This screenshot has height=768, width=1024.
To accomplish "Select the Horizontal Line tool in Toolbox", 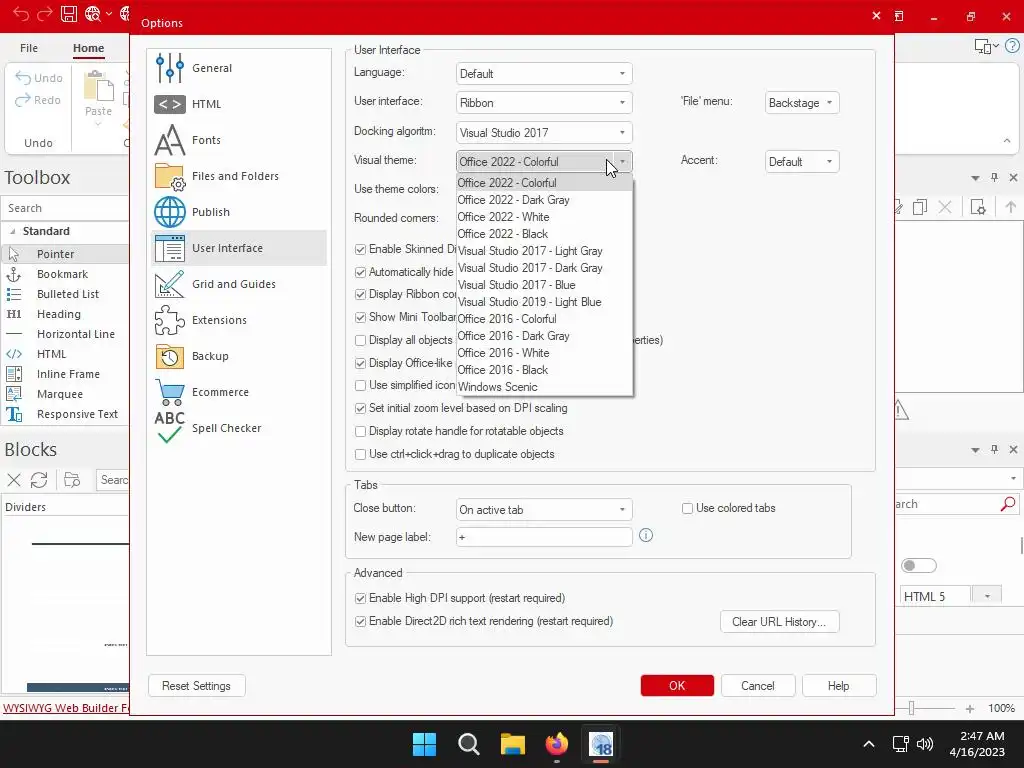I will [65, 334].
